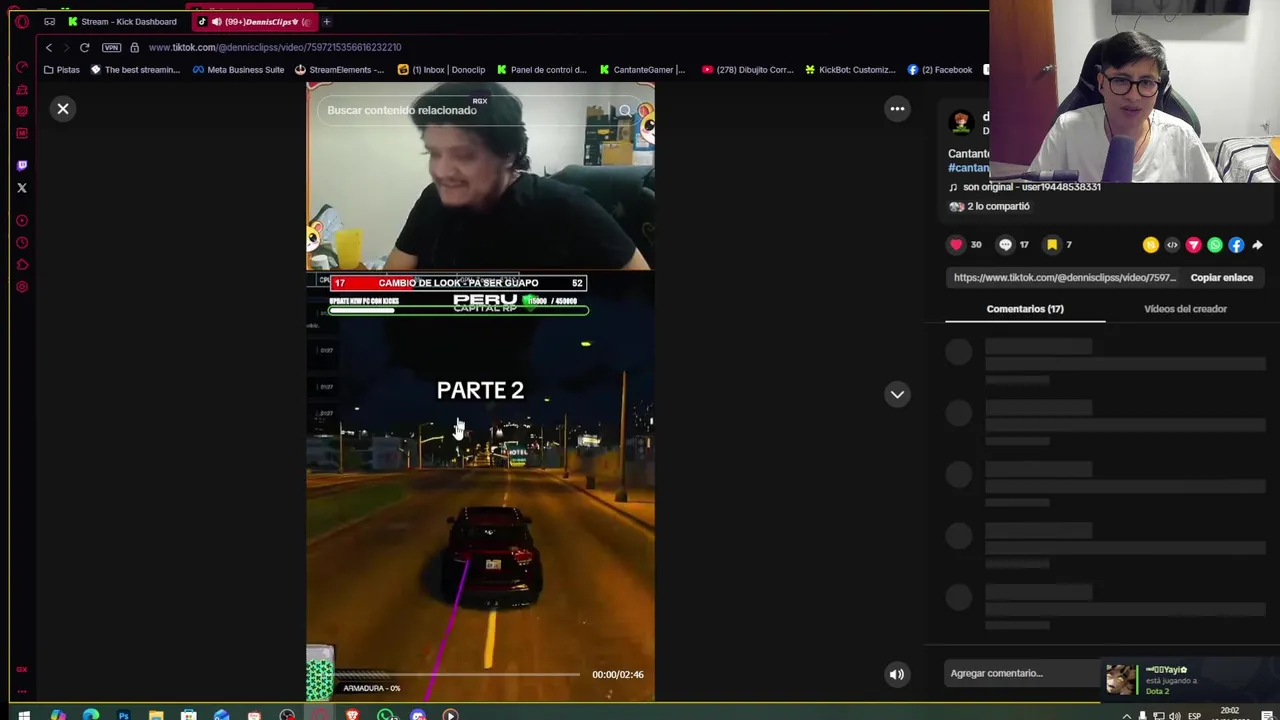Screen dimensions: 1280x720
Task: Open the embed code icon
Action: (x=1172, y=245)
